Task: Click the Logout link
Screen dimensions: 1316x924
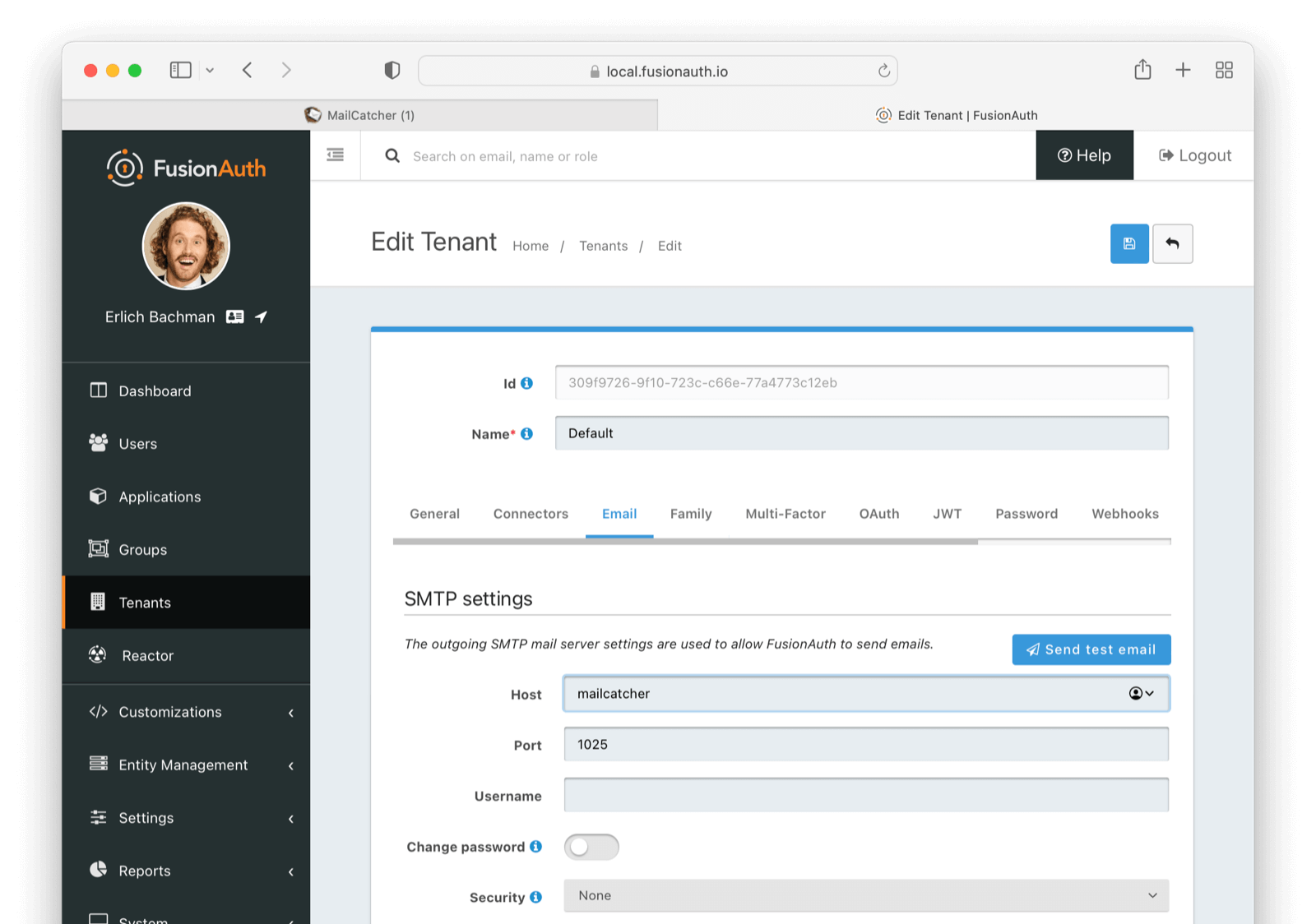Action: click(1194, 155)
